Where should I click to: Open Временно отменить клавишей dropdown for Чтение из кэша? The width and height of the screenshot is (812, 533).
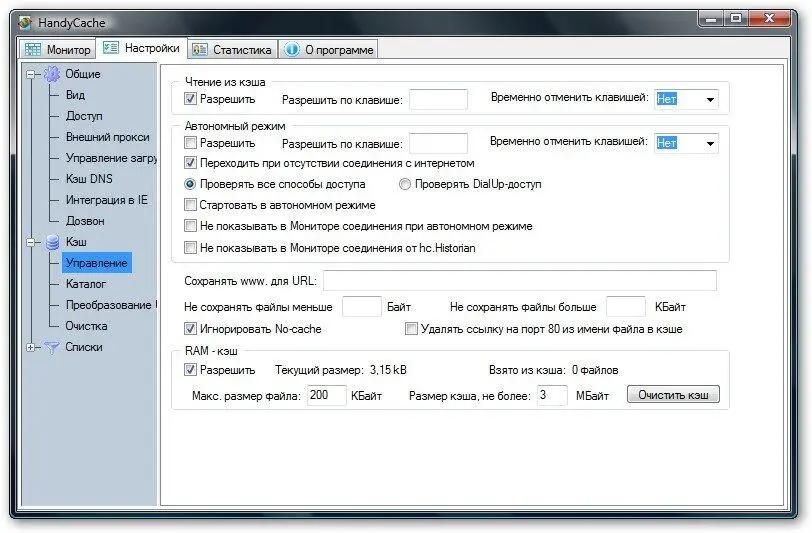click(x=709, y=99)
